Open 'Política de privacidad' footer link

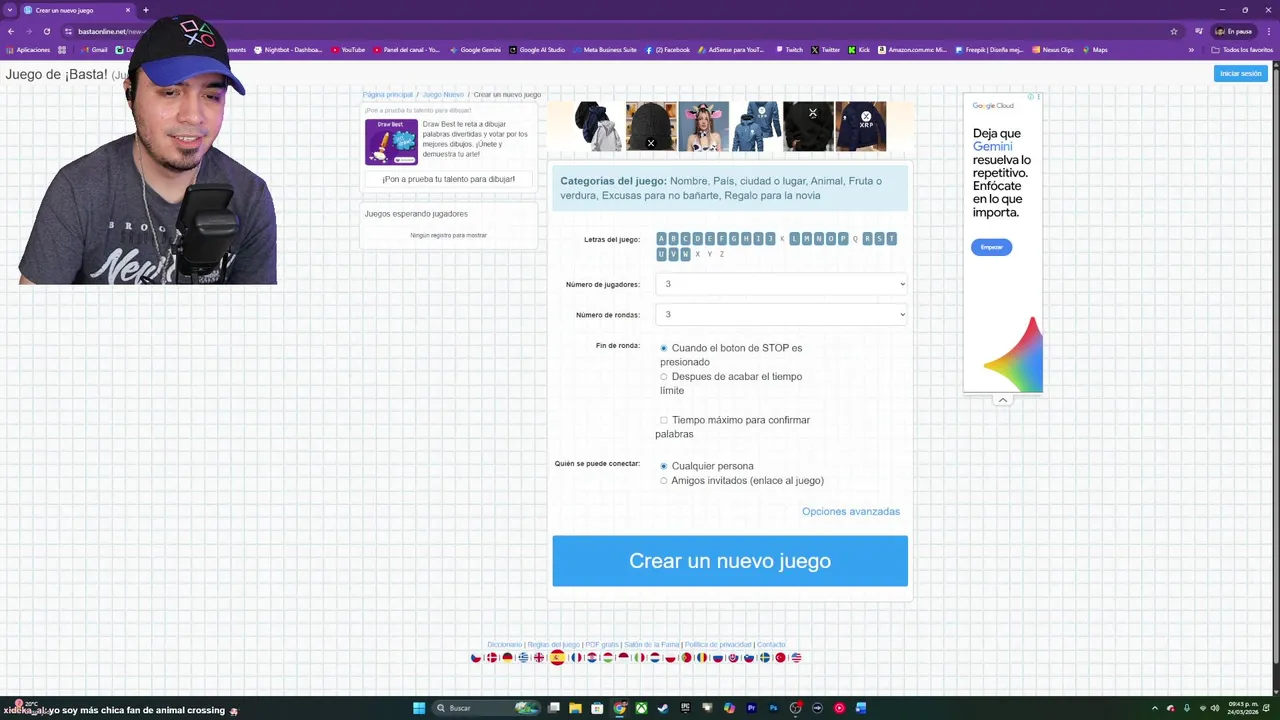pyautogui.click(x=718, y=645)
